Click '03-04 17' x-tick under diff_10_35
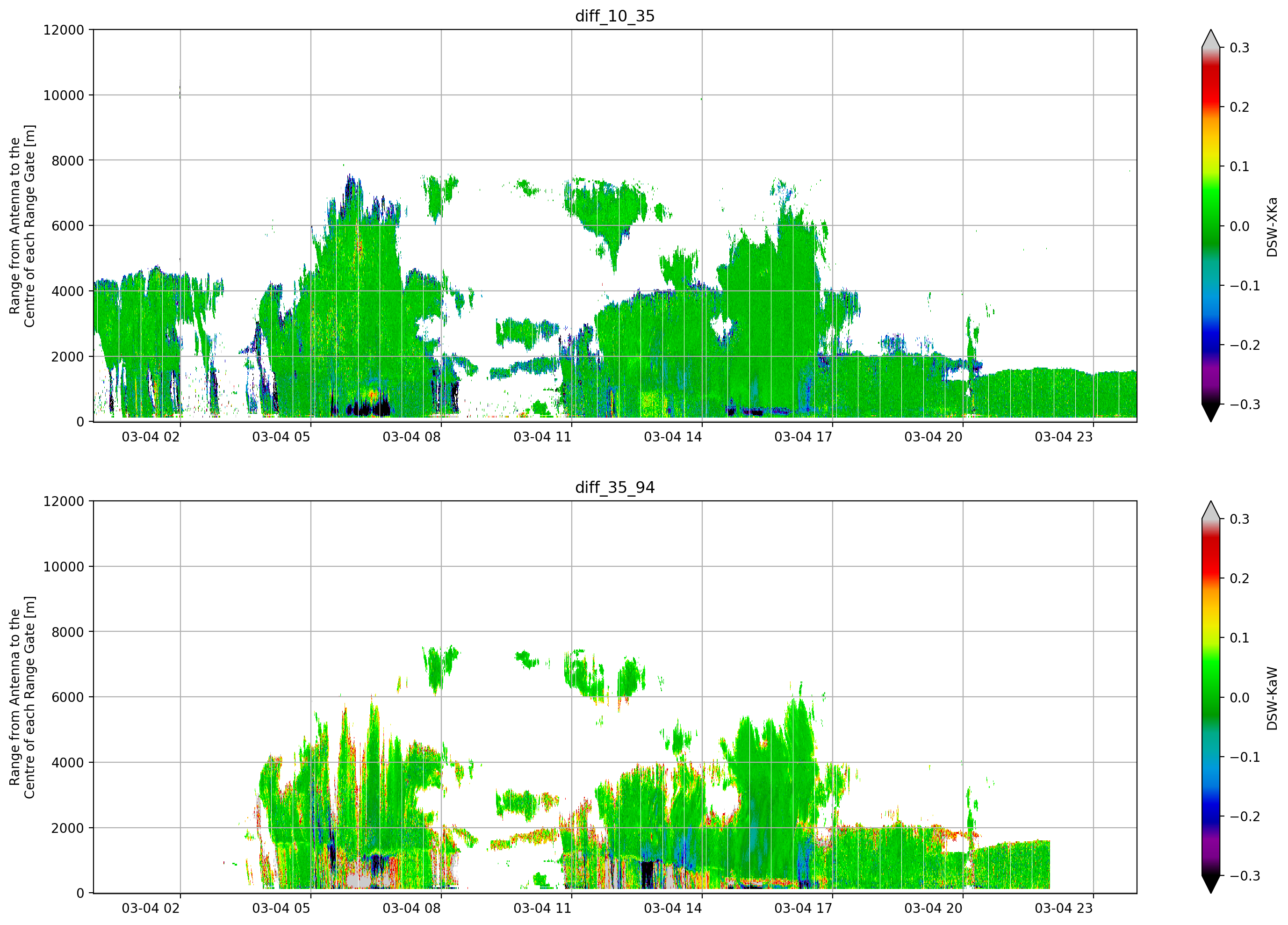This screenshot has width=1288, height=925. (803, 437)
